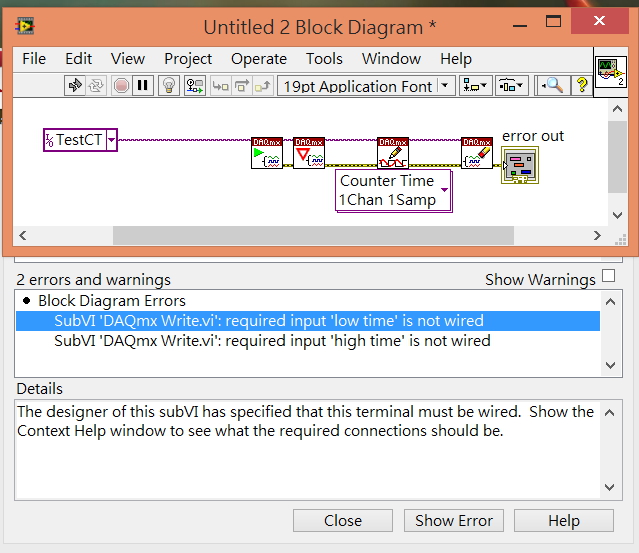Open the Window menu
Viewport: 639px width, 553px height.
(391, 59)
